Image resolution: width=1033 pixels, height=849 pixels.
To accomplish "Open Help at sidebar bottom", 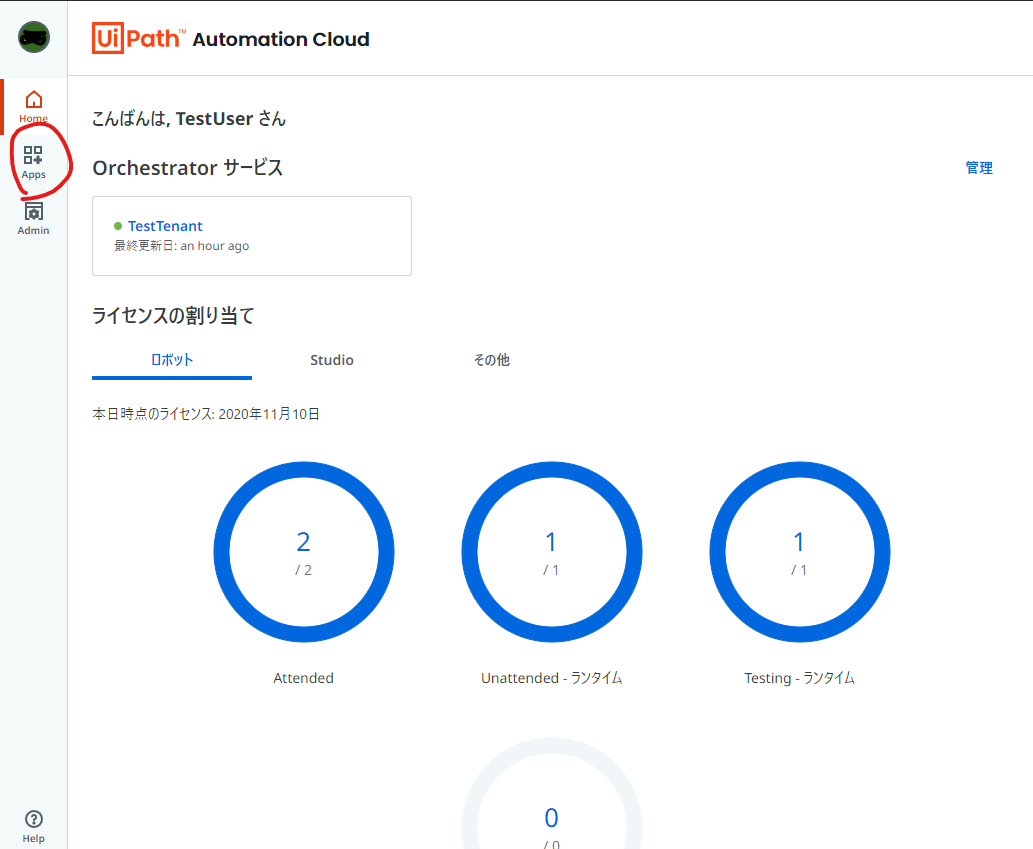I will click(34, 827).
